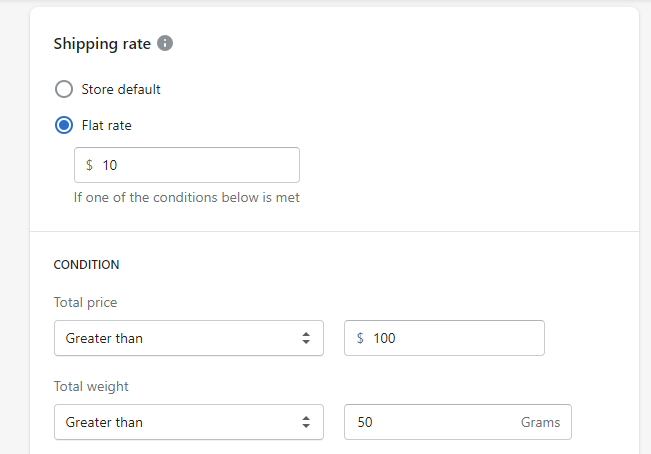
Task: Click the CONDITION section heading
Action: 86,265
